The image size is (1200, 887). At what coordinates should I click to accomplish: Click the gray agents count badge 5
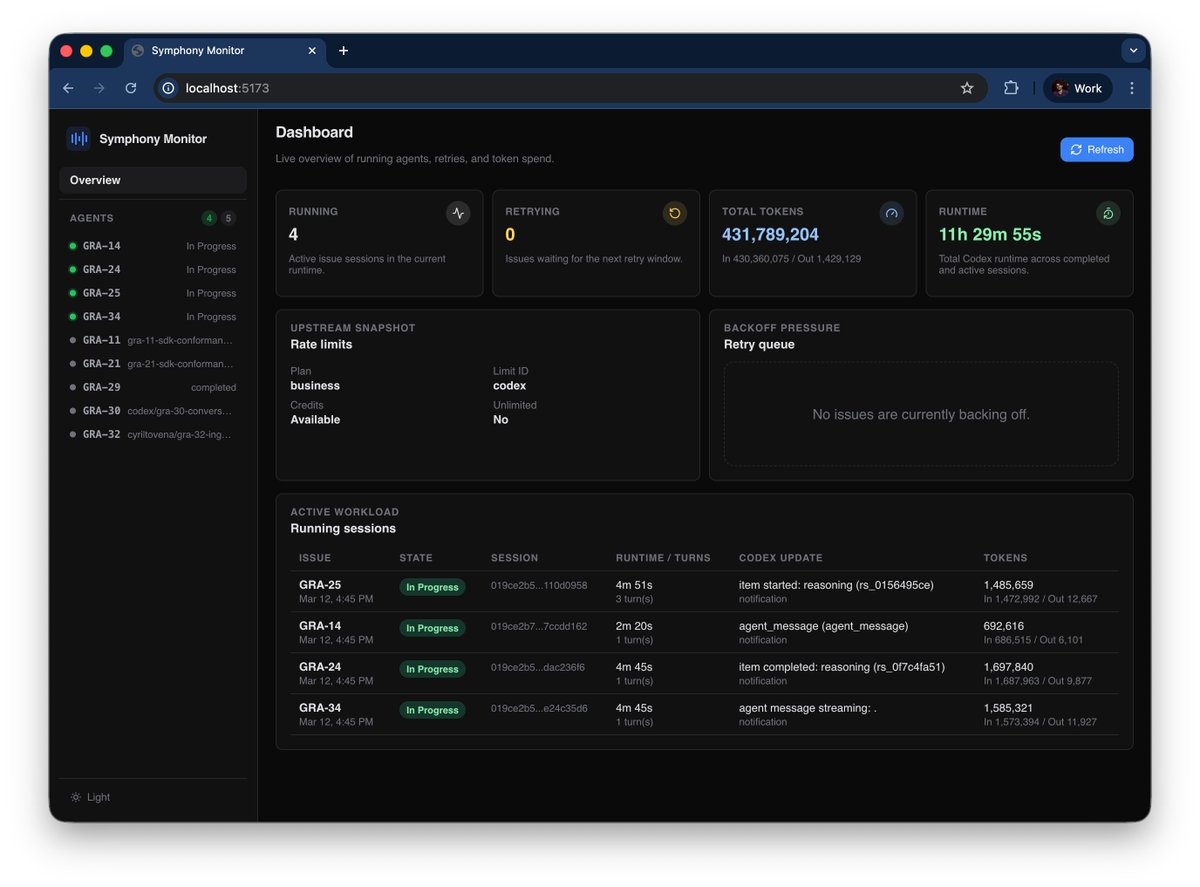click(x=229, y=218)
